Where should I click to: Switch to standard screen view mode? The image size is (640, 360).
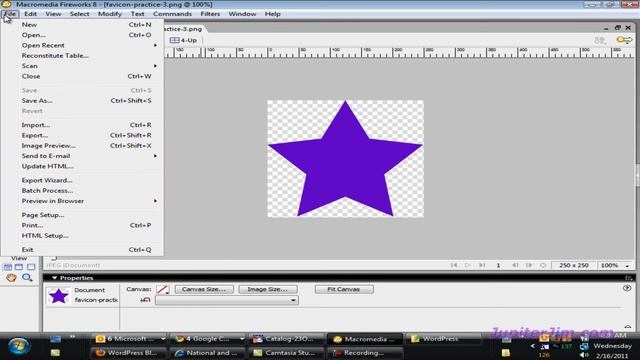coord(8,267)
